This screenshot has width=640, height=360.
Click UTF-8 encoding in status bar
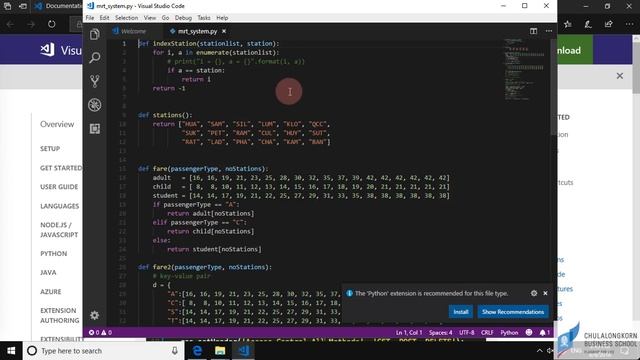click(467, 333)
